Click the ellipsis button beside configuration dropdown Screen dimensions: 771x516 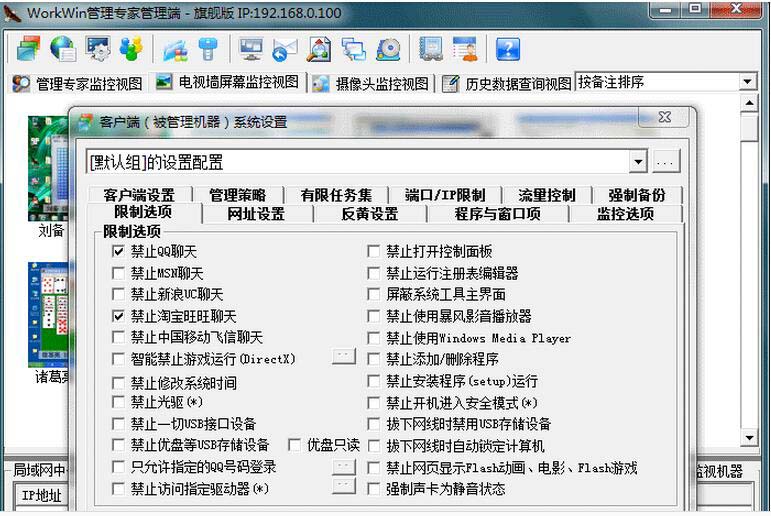click(666, 161)
